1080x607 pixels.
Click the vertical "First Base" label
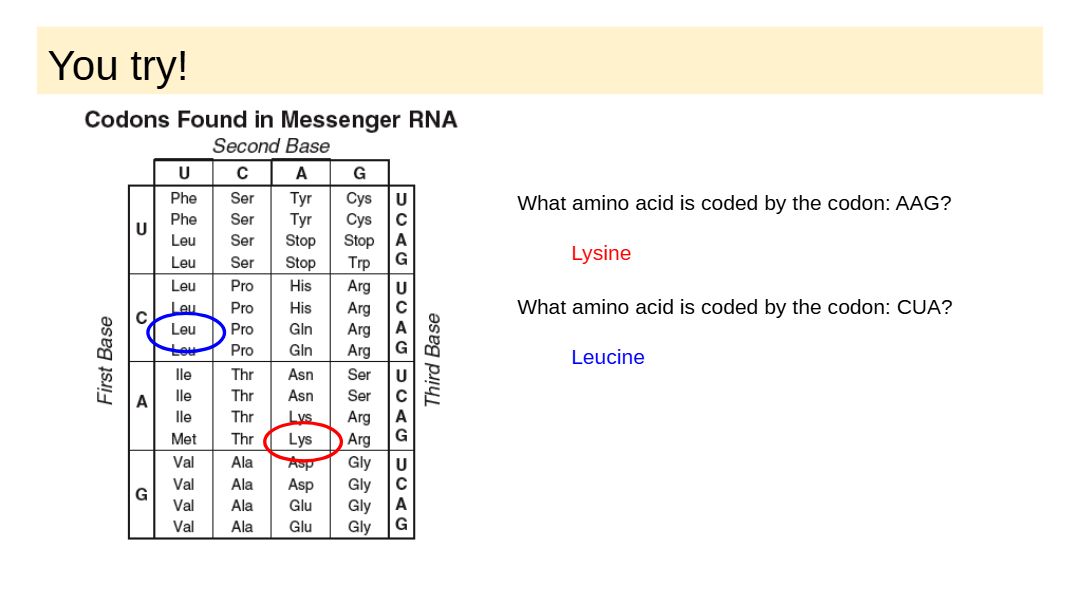coord(105,361)
